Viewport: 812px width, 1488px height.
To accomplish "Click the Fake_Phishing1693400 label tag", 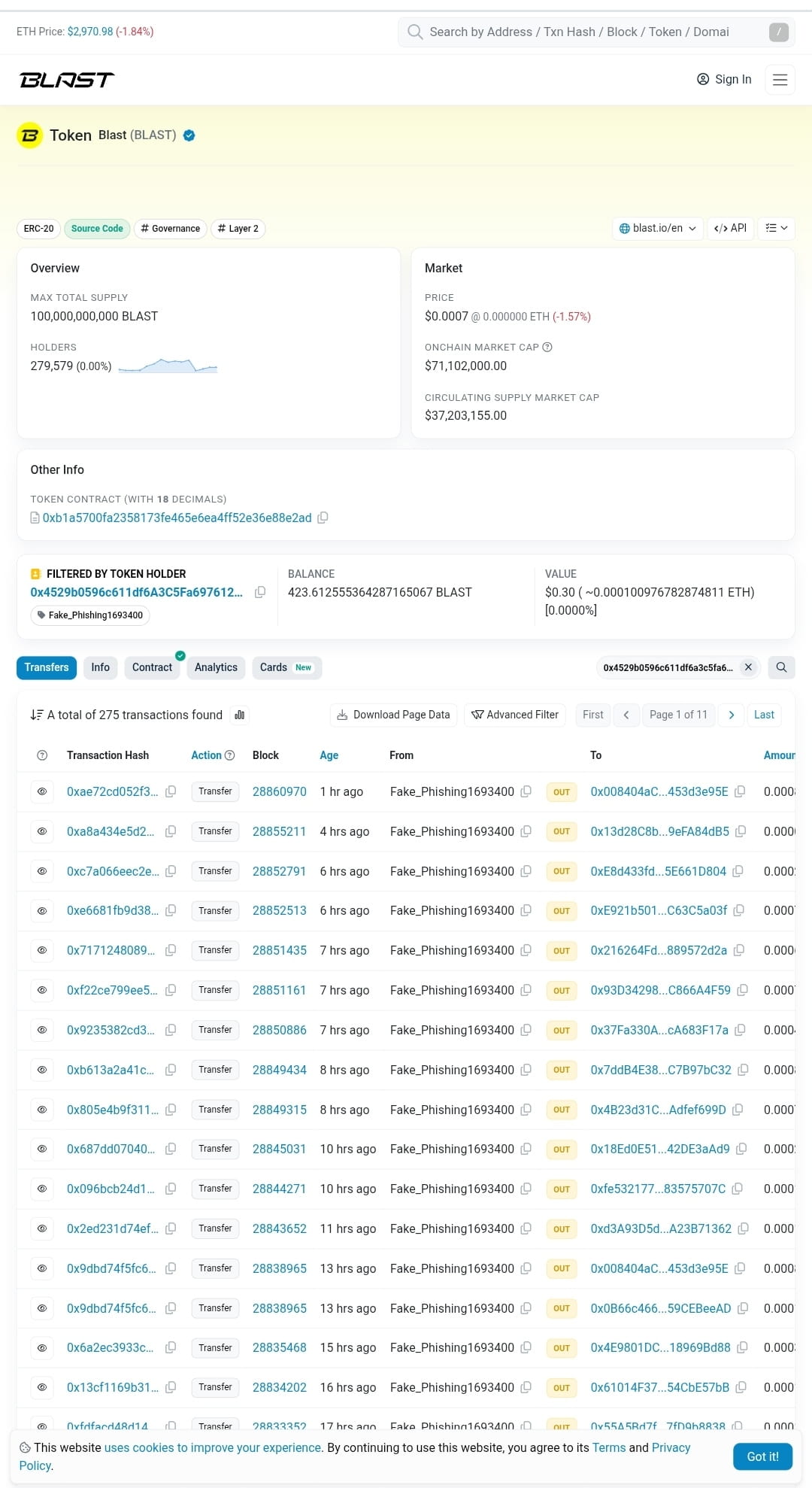I will tap(90, 615).
